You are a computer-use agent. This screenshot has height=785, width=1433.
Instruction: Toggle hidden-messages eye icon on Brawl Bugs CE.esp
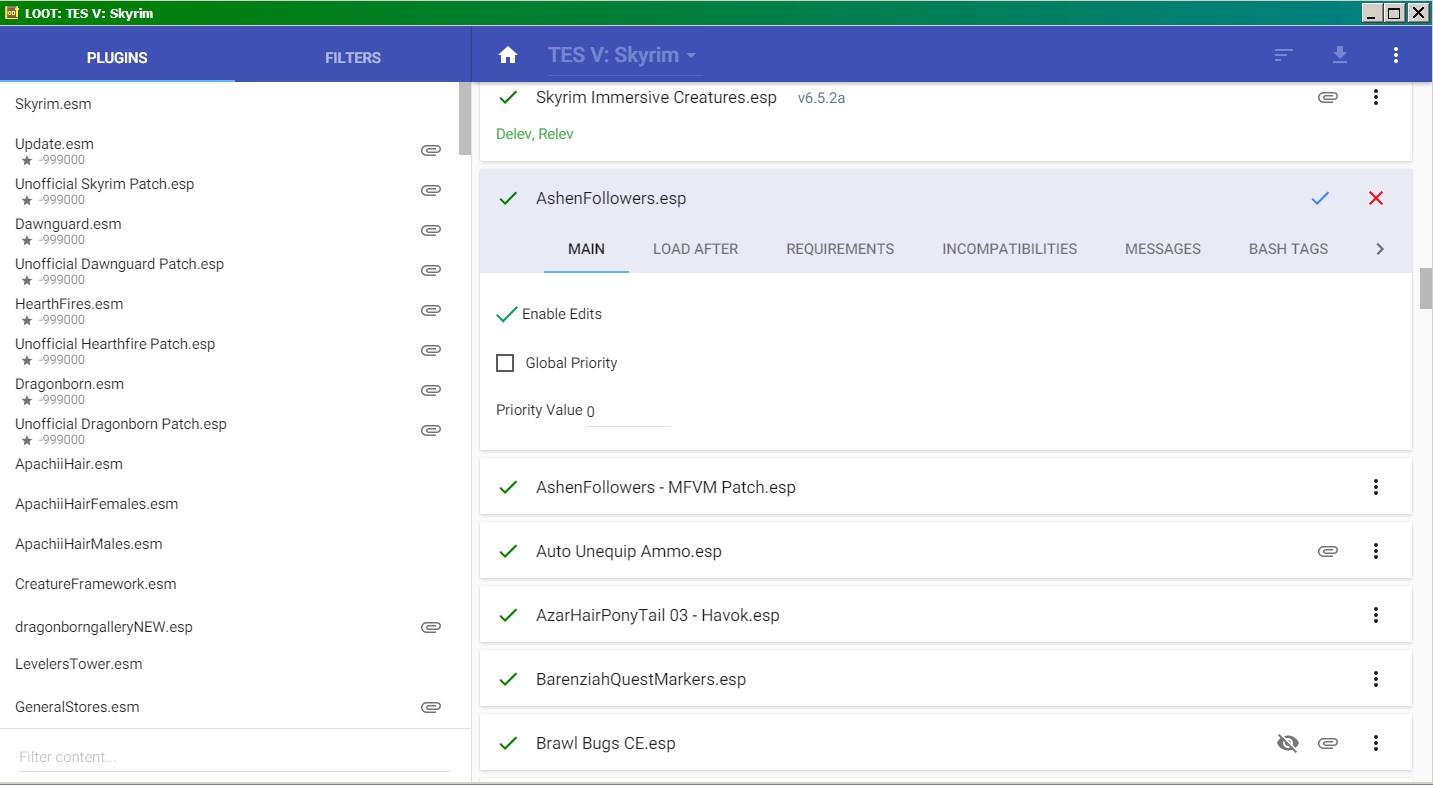point(1287,743)
